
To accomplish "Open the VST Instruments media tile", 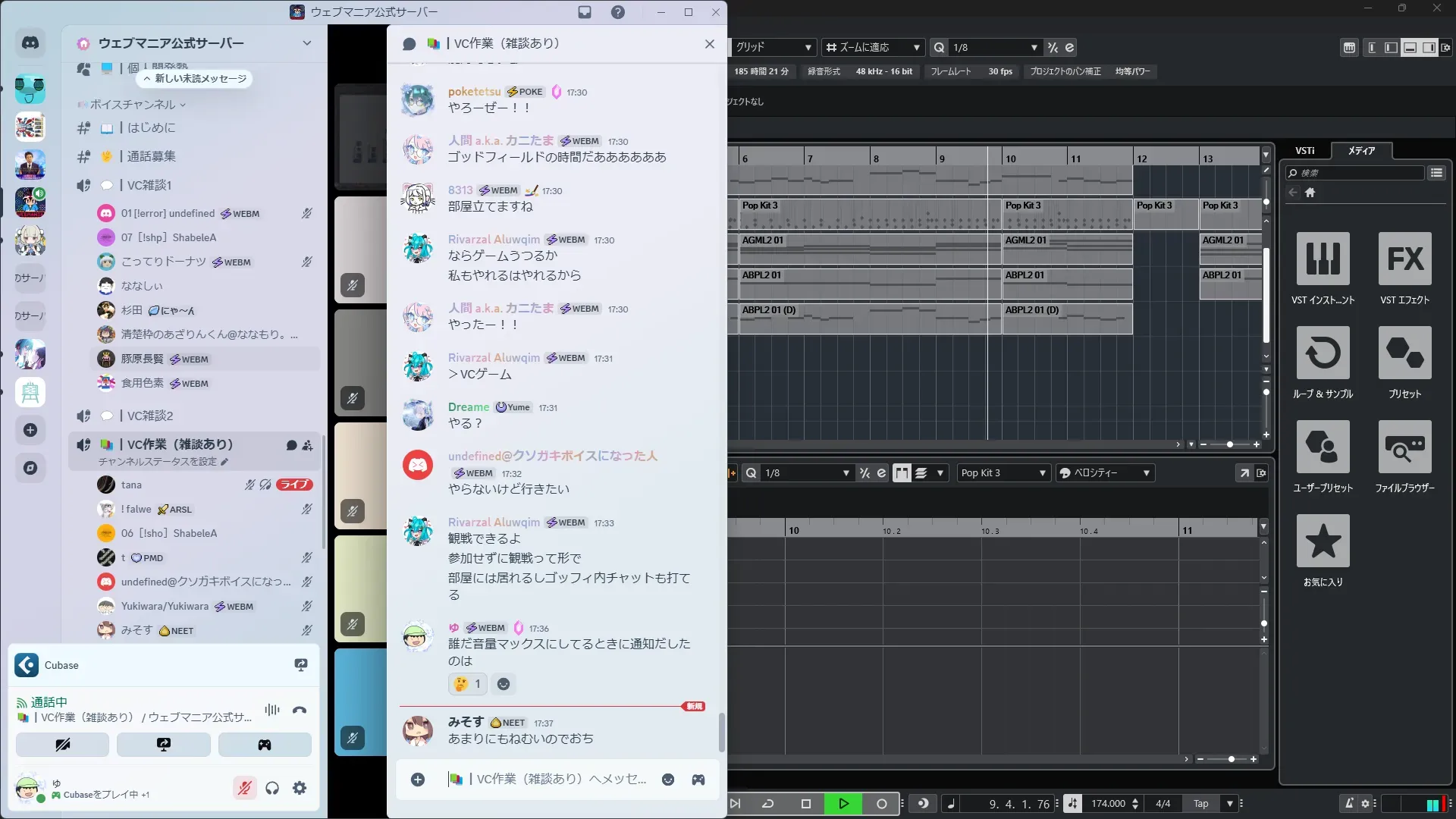I will click(1323, 259).
